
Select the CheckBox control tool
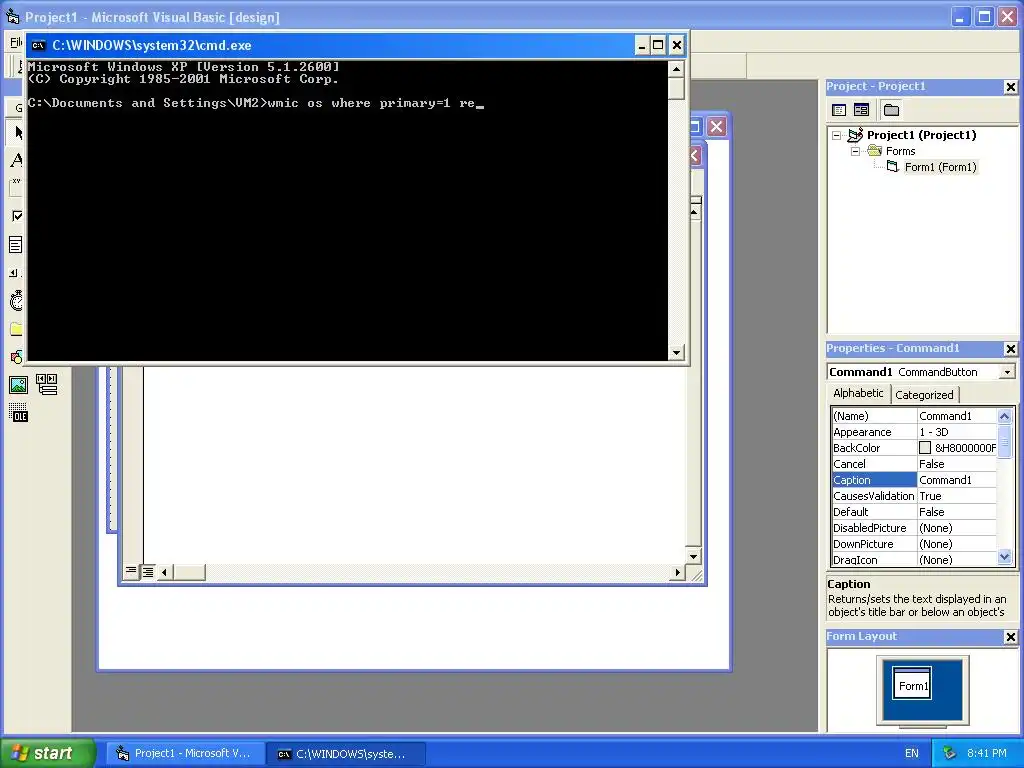(x=16, y=216)
